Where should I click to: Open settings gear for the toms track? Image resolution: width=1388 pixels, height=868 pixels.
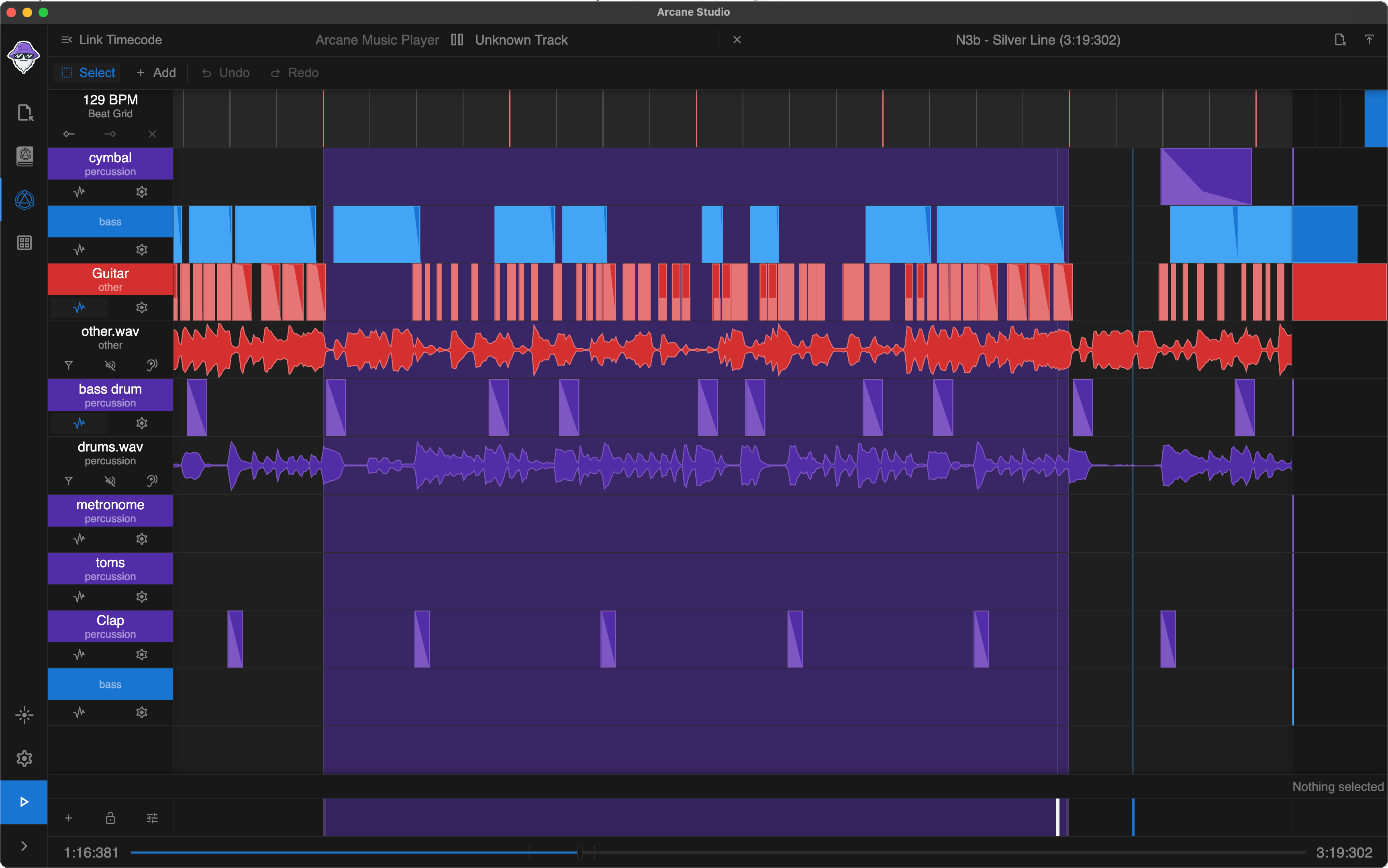pyautogui.click(x=142, y=597)
